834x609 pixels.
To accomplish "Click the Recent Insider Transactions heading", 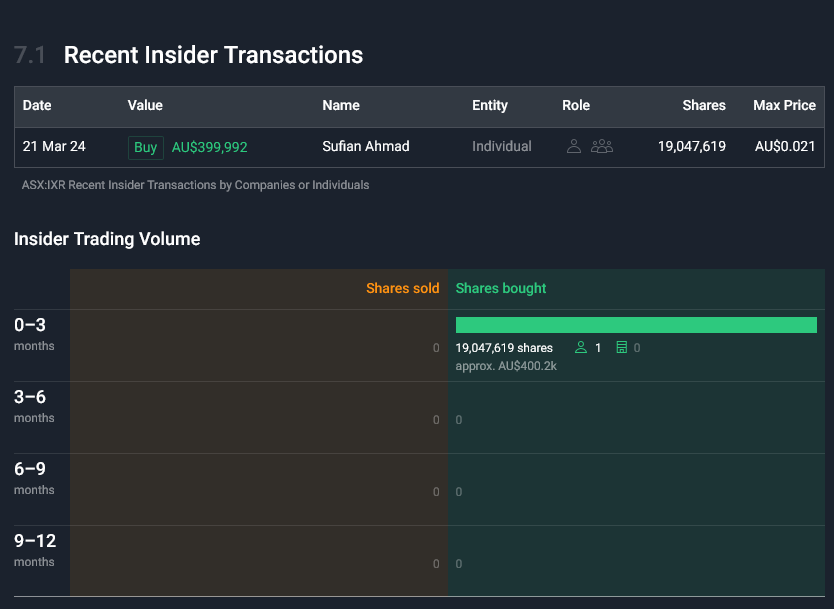I will (x=213, y=55).
